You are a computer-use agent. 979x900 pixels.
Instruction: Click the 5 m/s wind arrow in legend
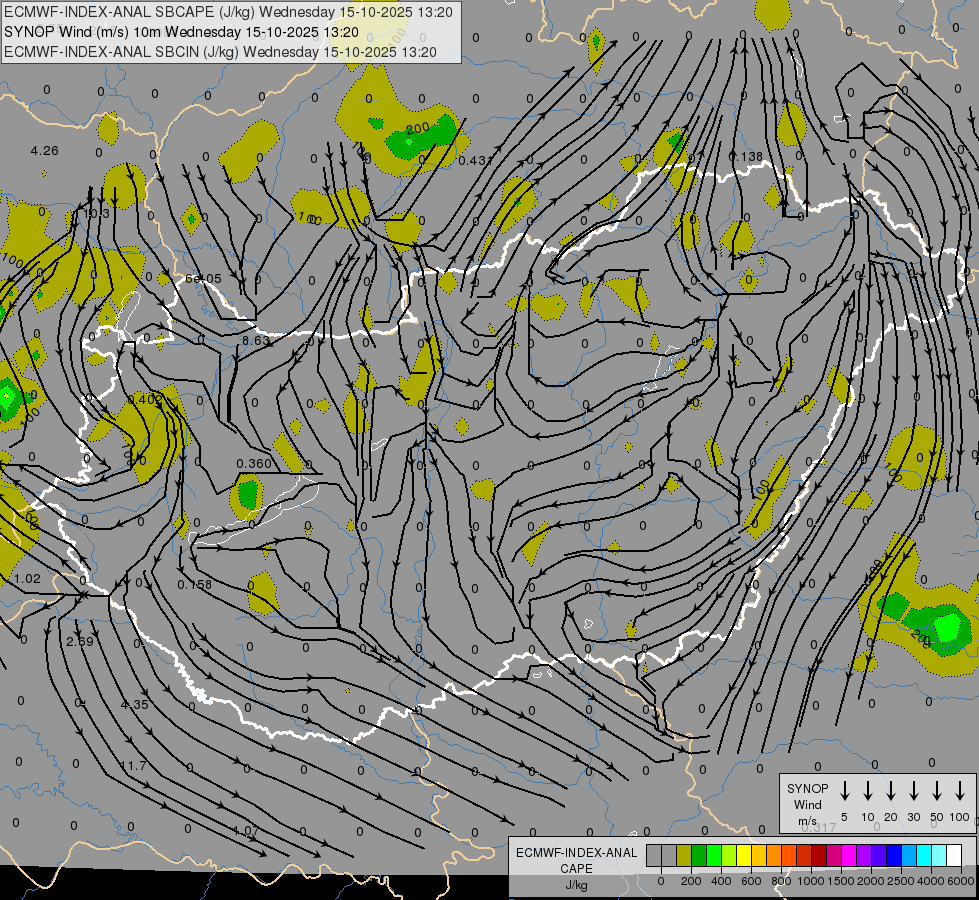pyautogui.click(x=844, y=791)
